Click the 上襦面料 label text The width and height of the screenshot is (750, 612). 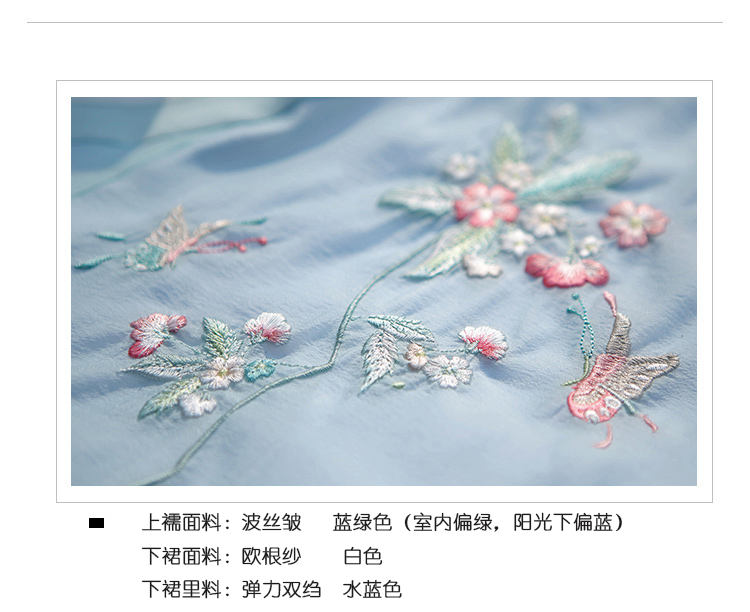[x=181, y=523]
